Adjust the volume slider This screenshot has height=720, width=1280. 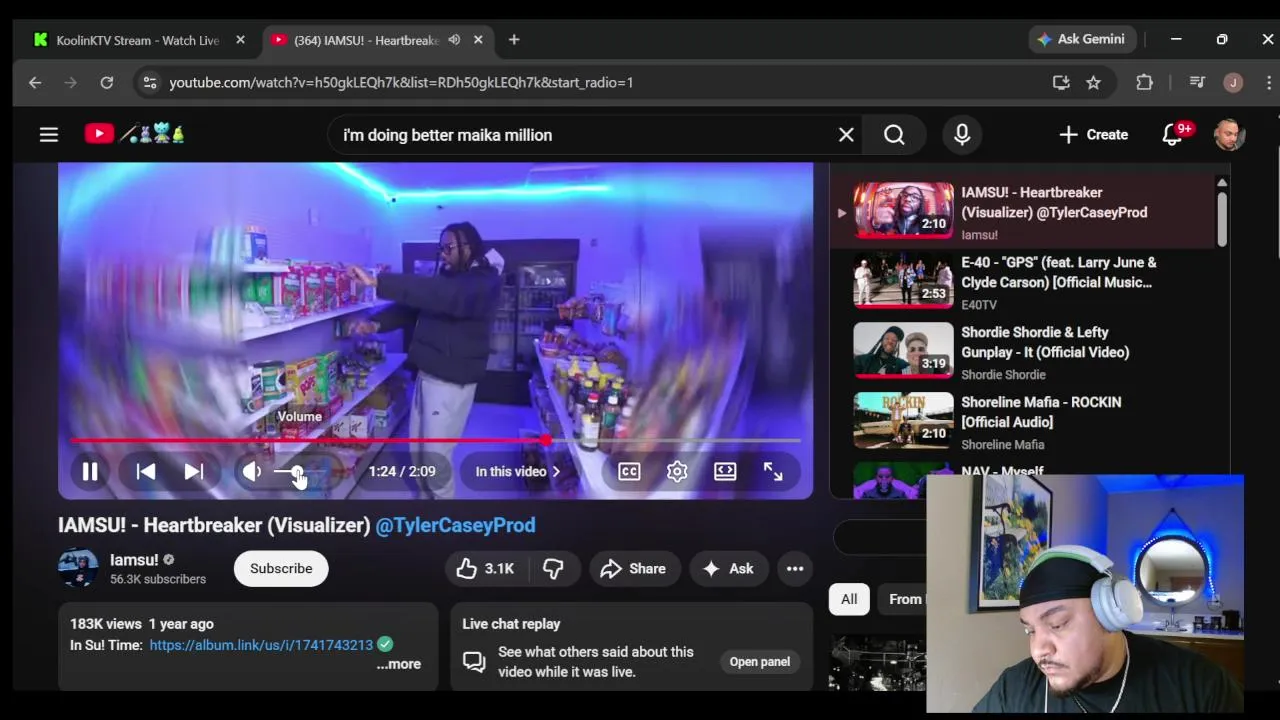(x=298, y=472)
